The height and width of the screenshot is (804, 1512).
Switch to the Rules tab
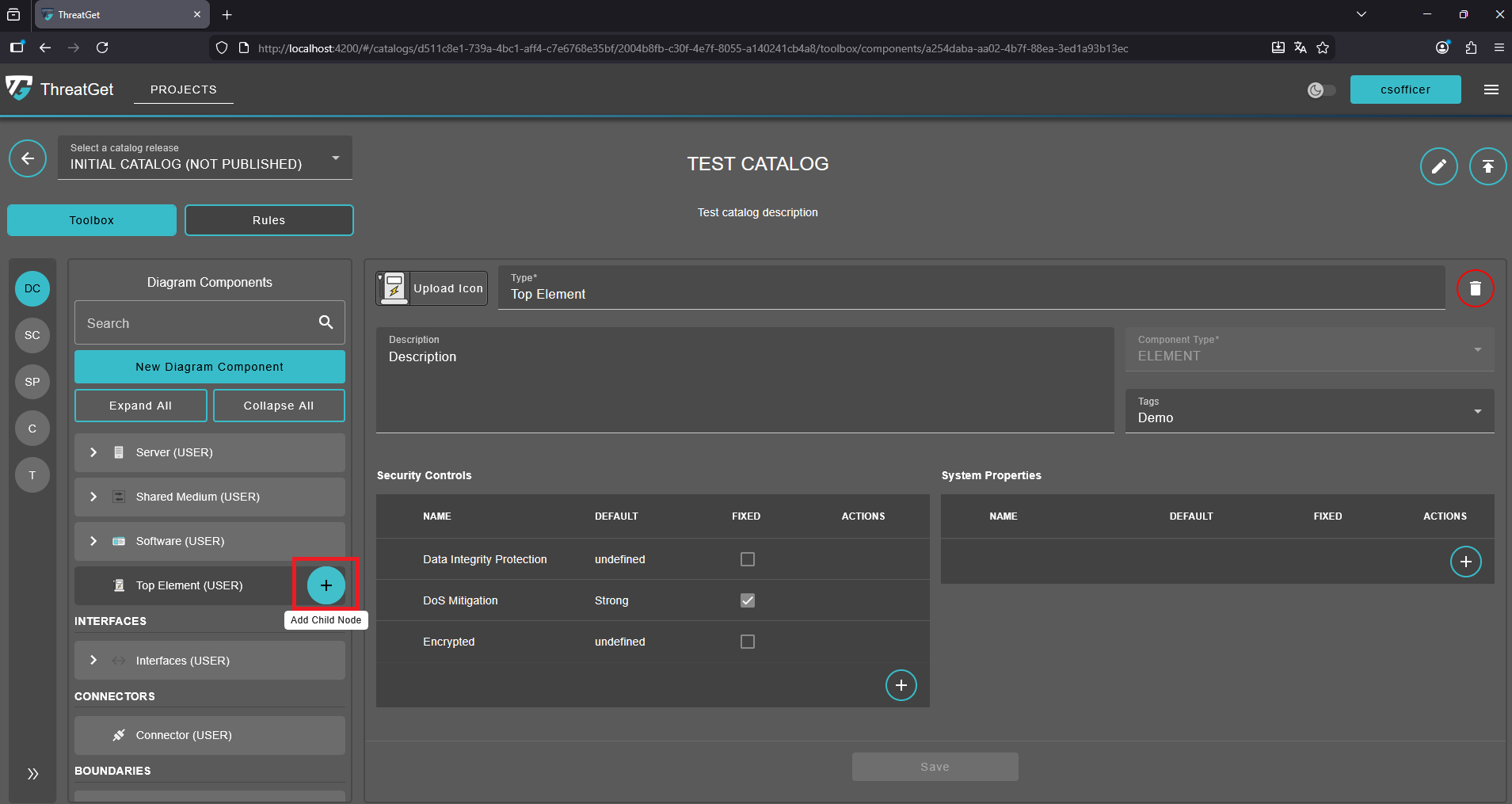point(269,220)
